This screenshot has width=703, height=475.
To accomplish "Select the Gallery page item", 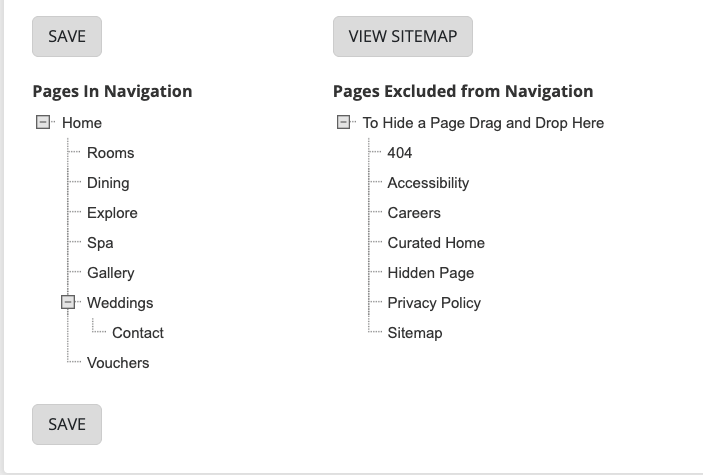I will pyautogui.click(x=110, y=273).
